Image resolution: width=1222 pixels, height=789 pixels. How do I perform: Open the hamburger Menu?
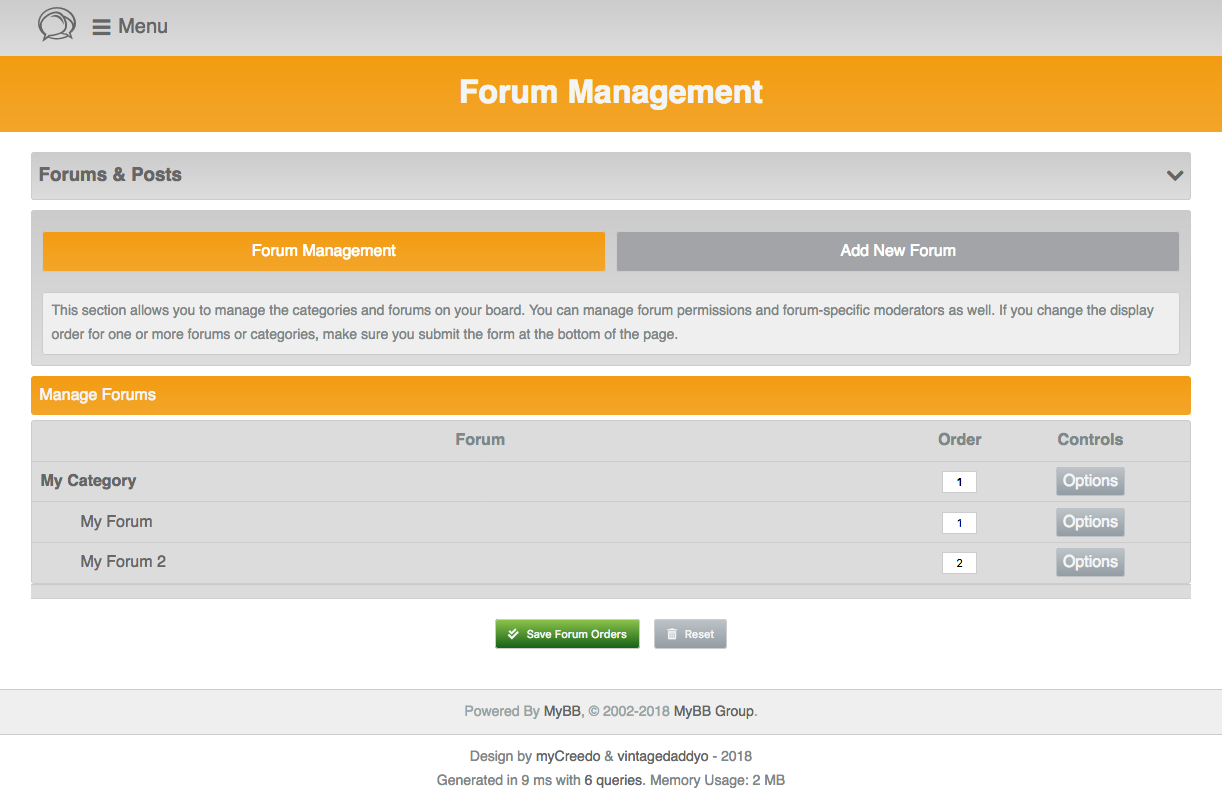tap(130, 27)
